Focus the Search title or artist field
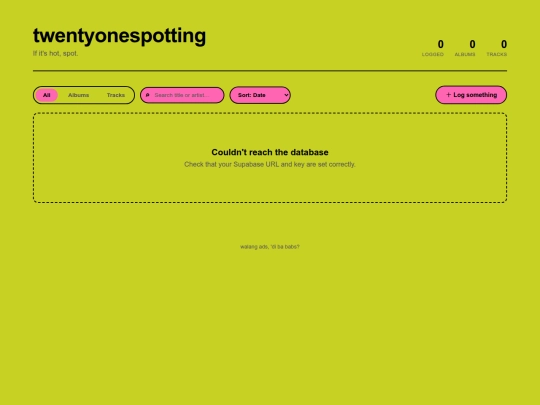 point(182,95)
